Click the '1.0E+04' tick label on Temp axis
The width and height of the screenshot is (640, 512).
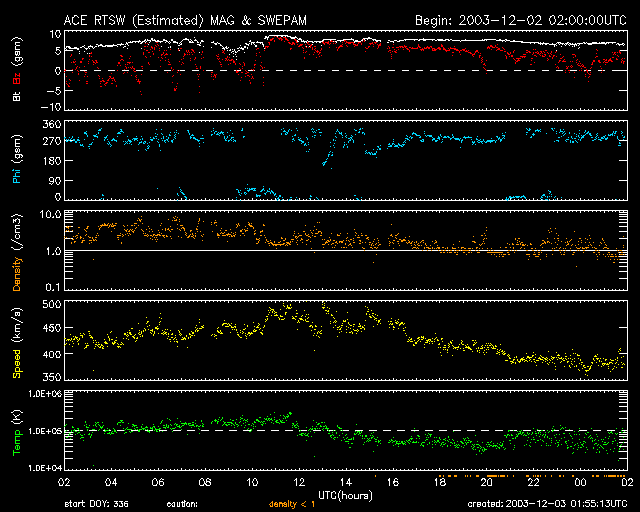(45, 468)
